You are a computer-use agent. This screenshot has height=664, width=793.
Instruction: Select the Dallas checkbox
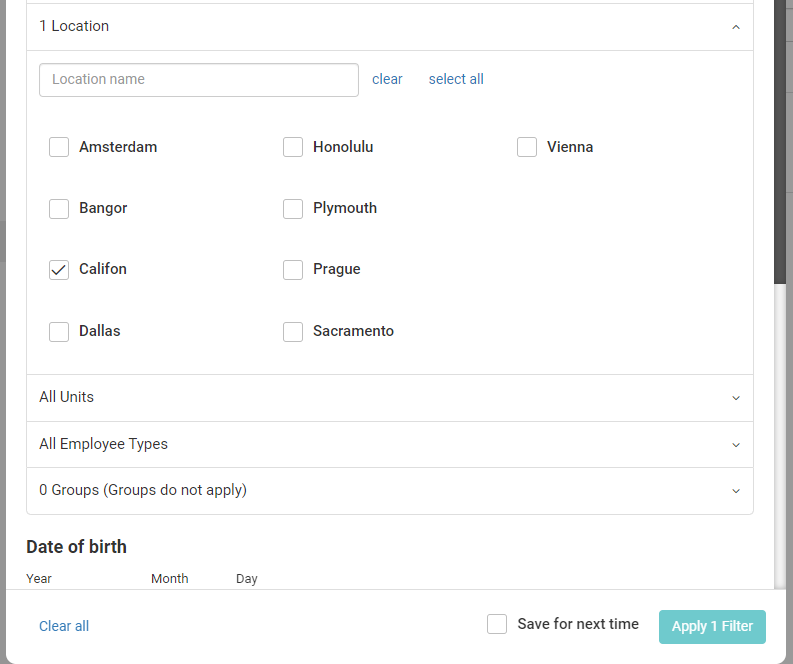[59, 331]
